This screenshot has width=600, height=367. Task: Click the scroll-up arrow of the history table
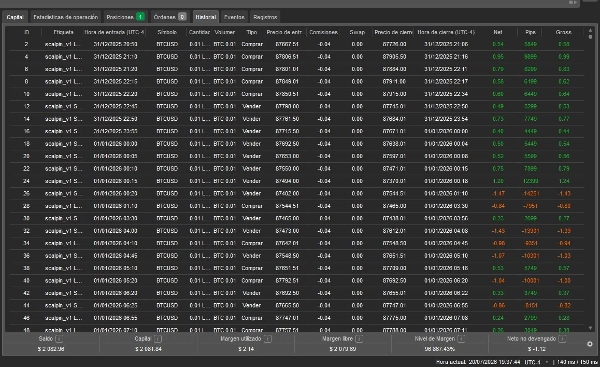point(590,31)
